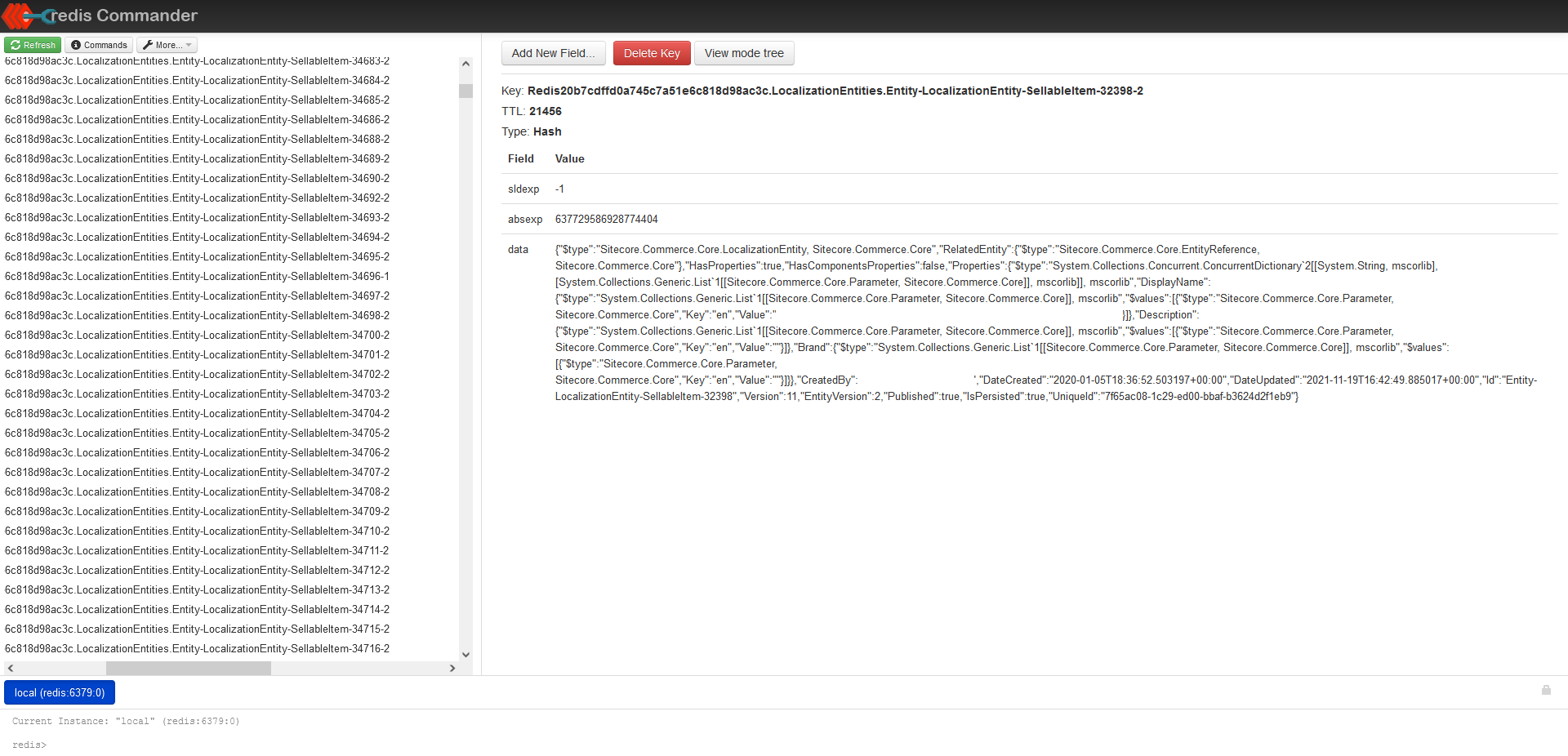The width and height of the screenshot is (1568, 756).
Task: Select key SellableItem-34710-2
Action: [x=197, y=531]
